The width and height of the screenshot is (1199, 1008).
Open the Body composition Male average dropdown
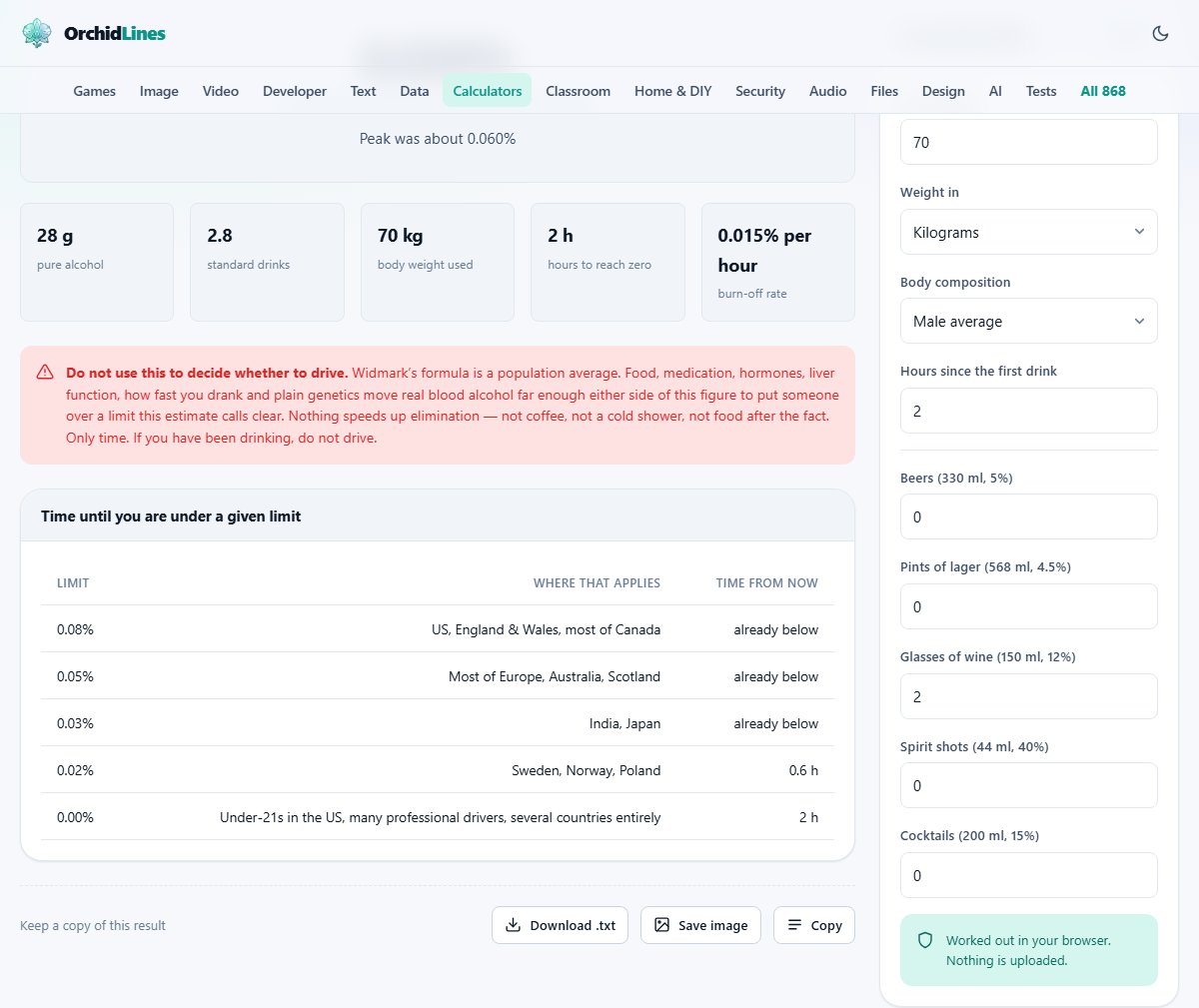[1028, 321]
